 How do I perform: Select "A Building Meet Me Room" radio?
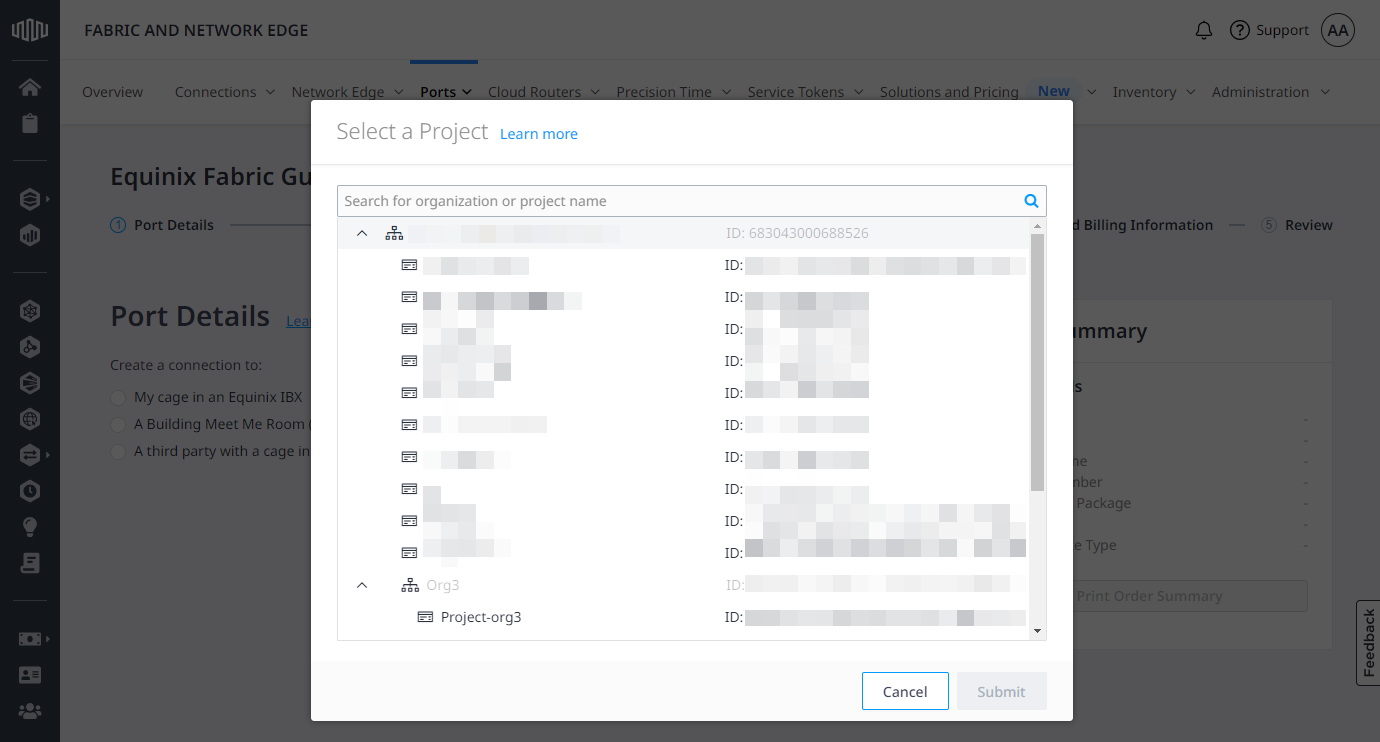tap(120, 424)
